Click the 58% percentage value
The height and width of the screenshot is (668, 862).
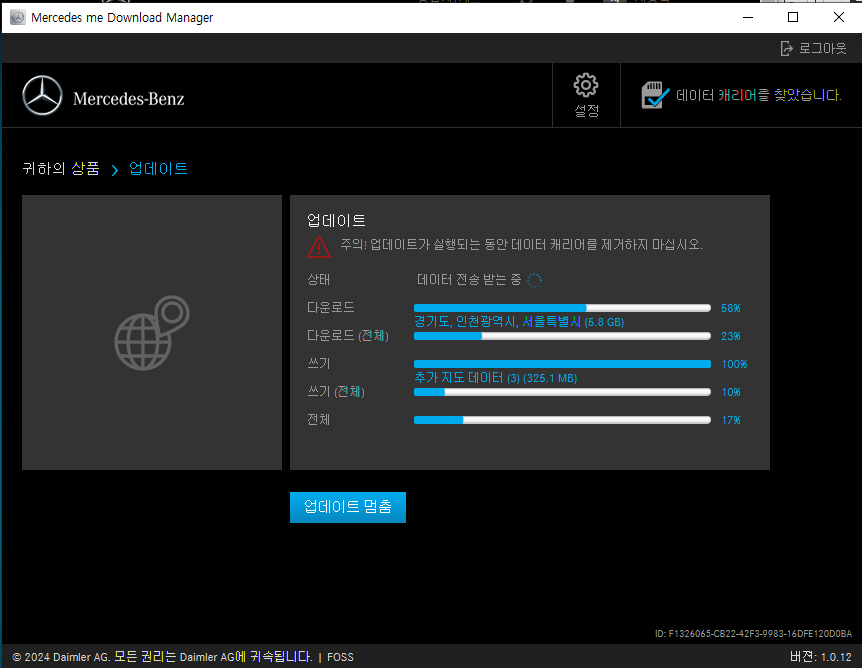[731, 308]
